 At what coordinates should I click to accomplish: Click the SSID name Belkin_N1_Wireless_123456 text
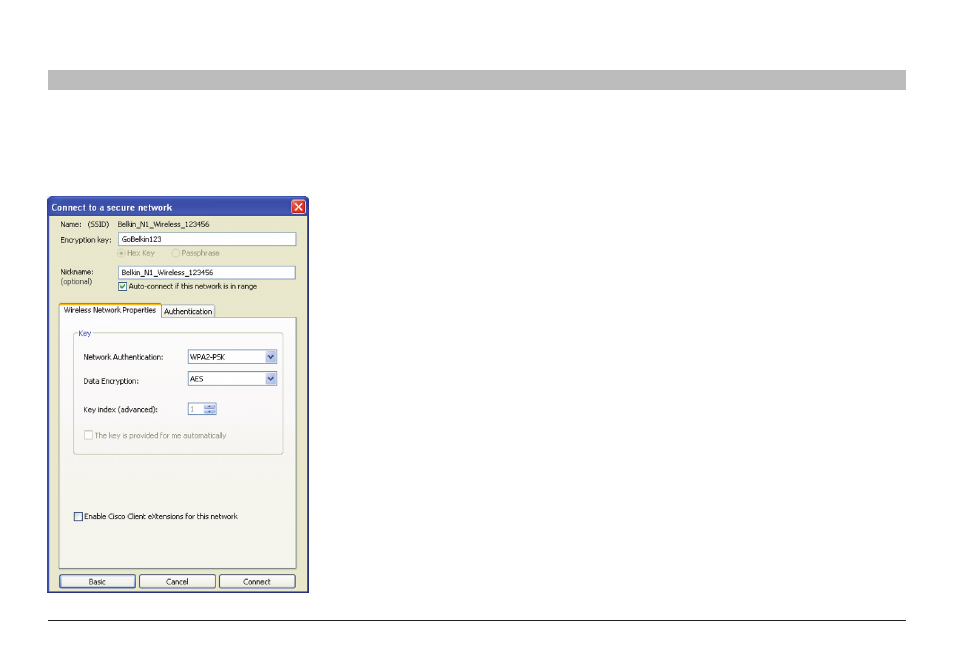click(163, 224)
